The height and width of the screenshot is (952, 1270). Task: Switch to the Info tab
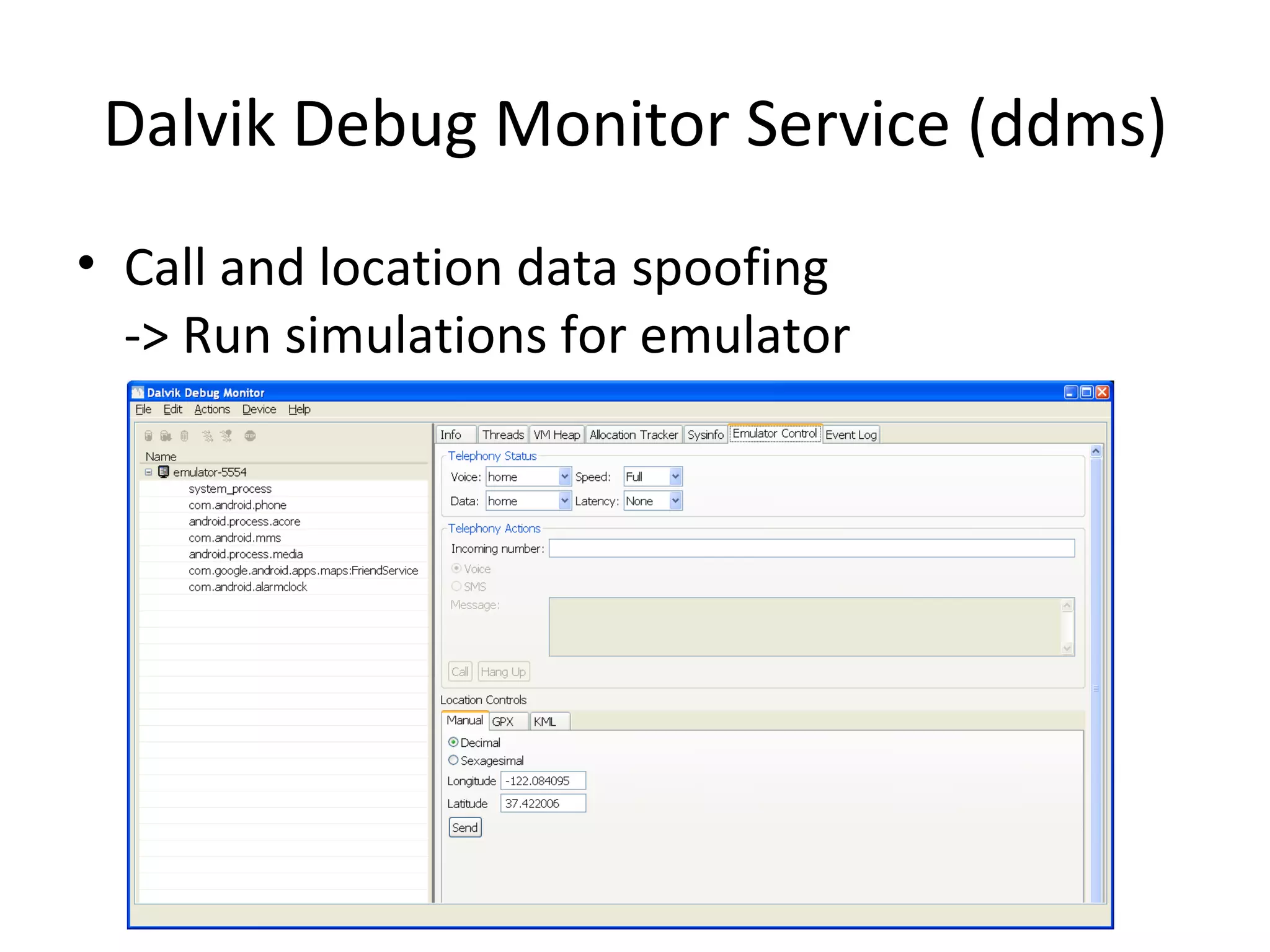point(456,434)
